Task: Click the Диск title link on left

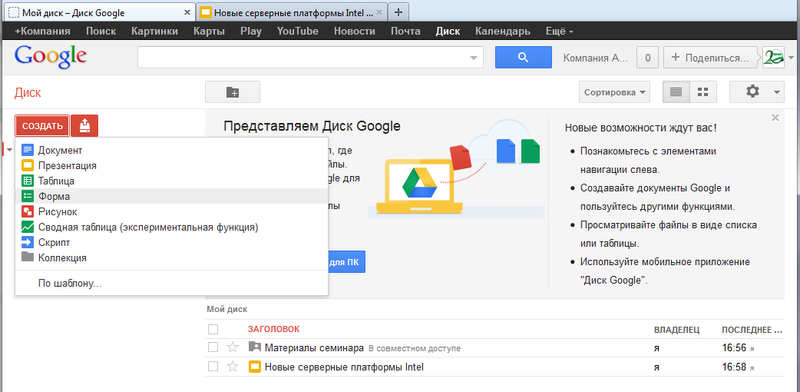Action: [x=28, y=92]
